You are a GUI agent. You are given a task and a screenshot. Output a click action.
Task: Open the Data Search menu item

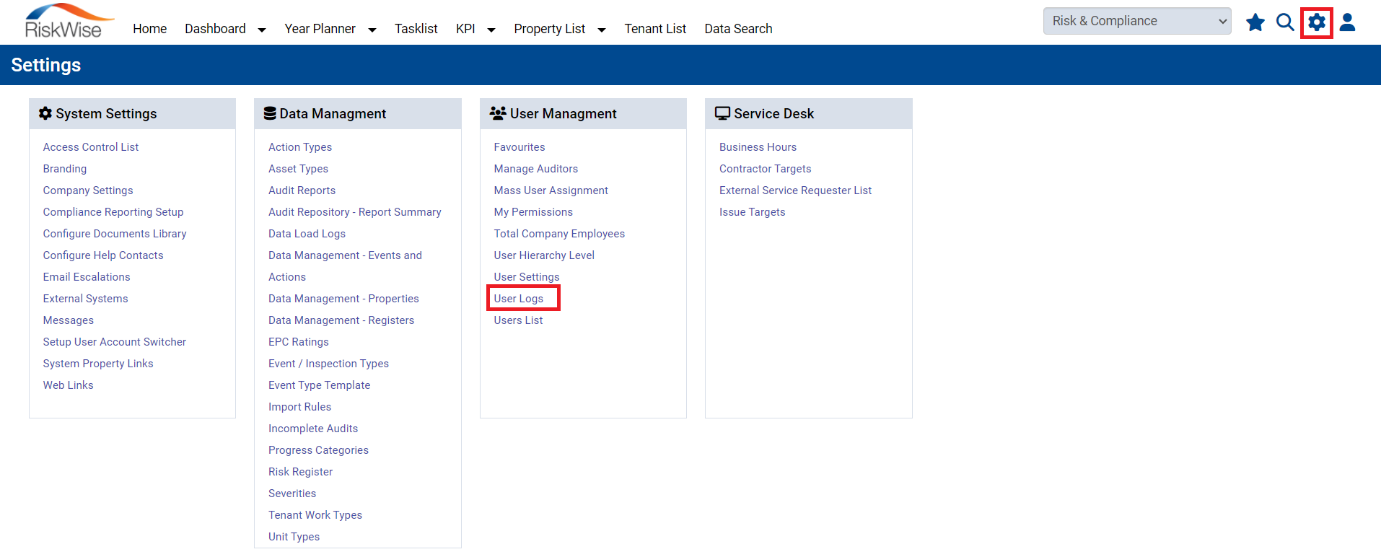(738, 29)
